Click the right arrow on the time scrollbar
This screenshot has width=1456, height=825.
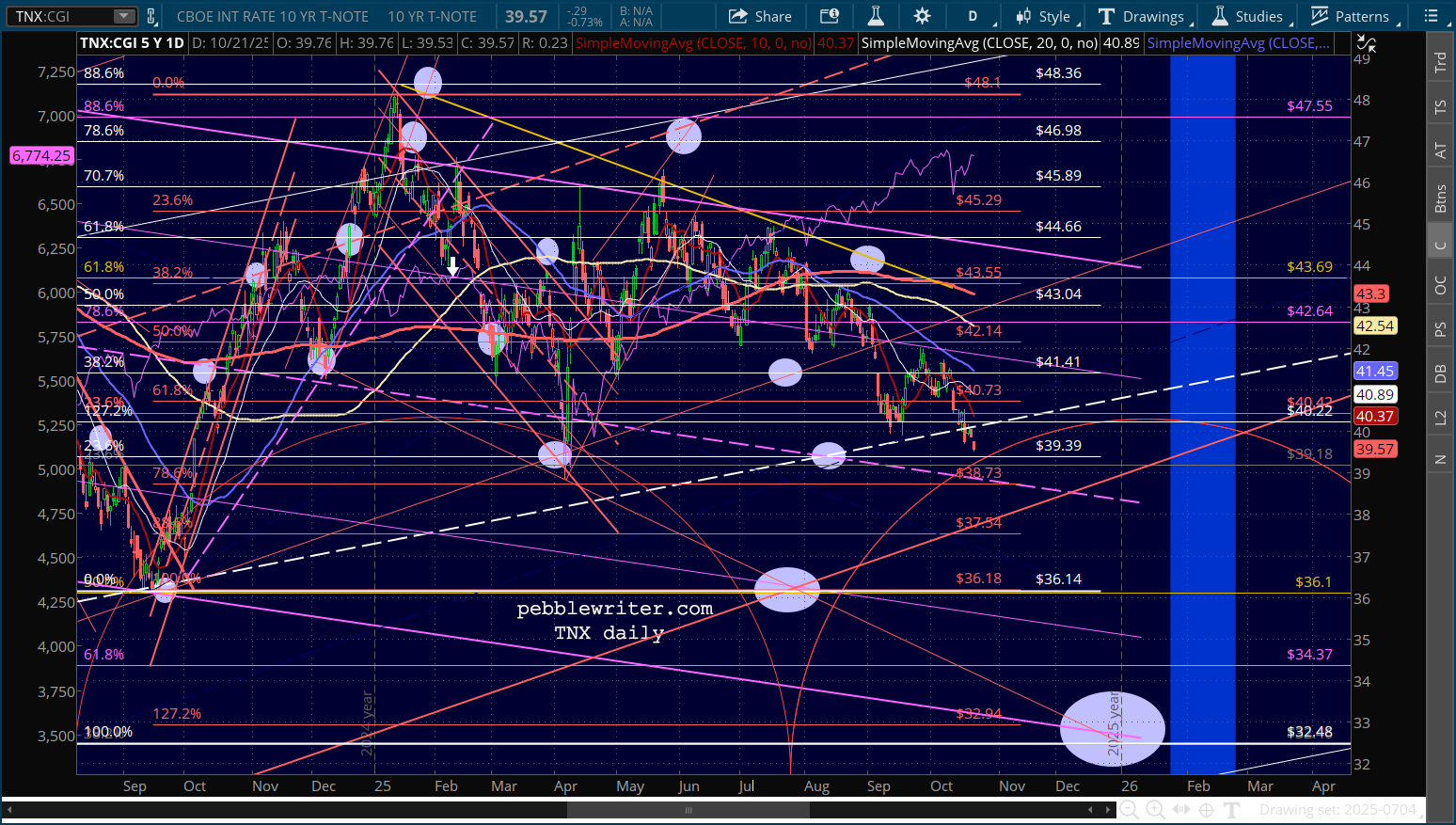pyautogui.click(x=1106, y=809)
